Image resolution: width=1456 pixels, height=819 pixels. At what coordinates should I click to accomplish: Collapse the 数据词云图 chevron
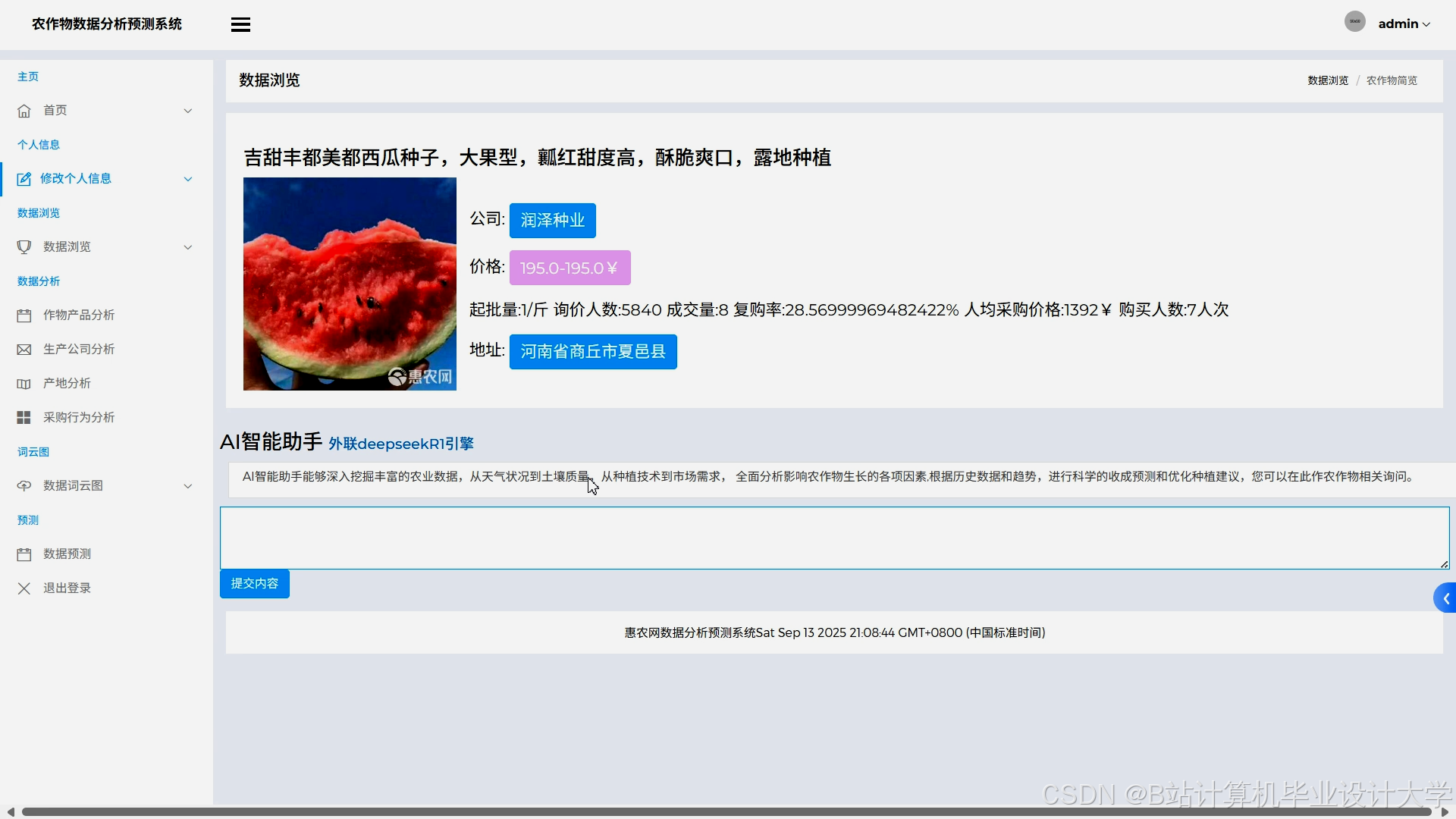click(187, 485)
